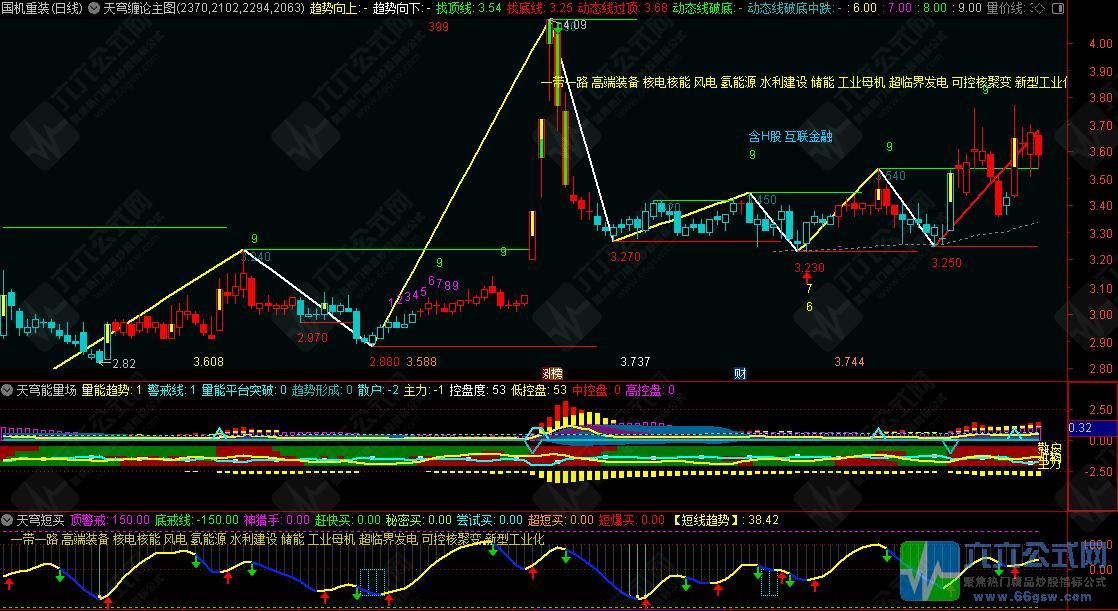Click the red 399 label on the chart
1118x611 pixels.
(438, 27)
